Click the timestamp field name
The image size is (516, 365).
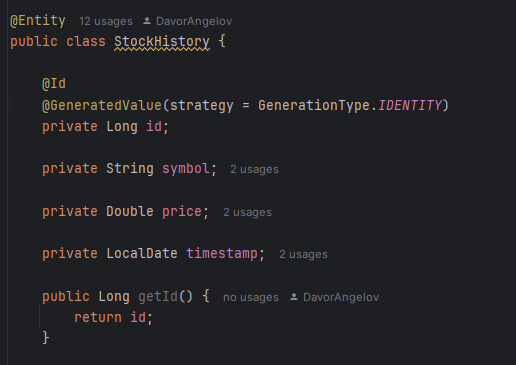pos(222,254)
